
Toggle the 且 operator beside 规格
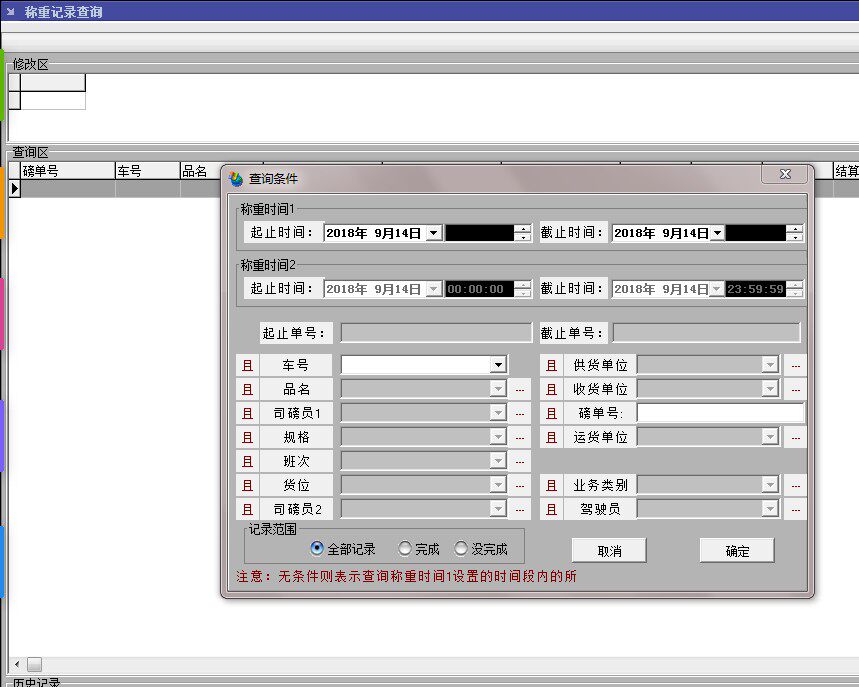247,438
